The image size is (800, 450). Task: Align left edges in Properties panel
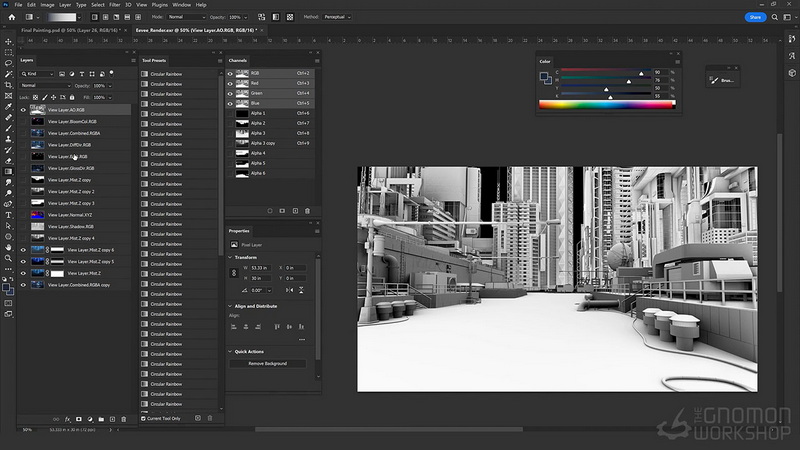[x=234, y=327]
